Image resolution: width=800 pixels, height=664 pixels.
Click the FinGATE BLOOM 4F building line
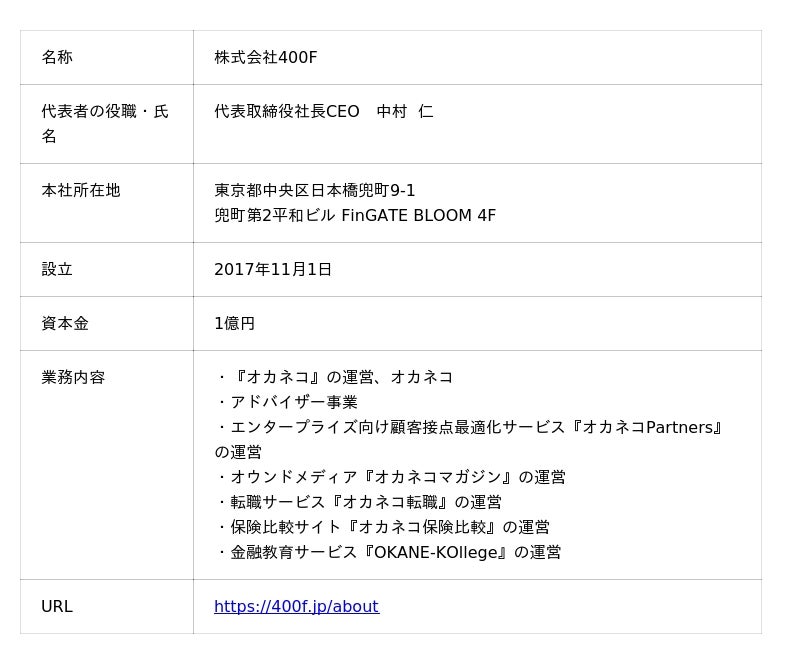click(x=354, y=215)
